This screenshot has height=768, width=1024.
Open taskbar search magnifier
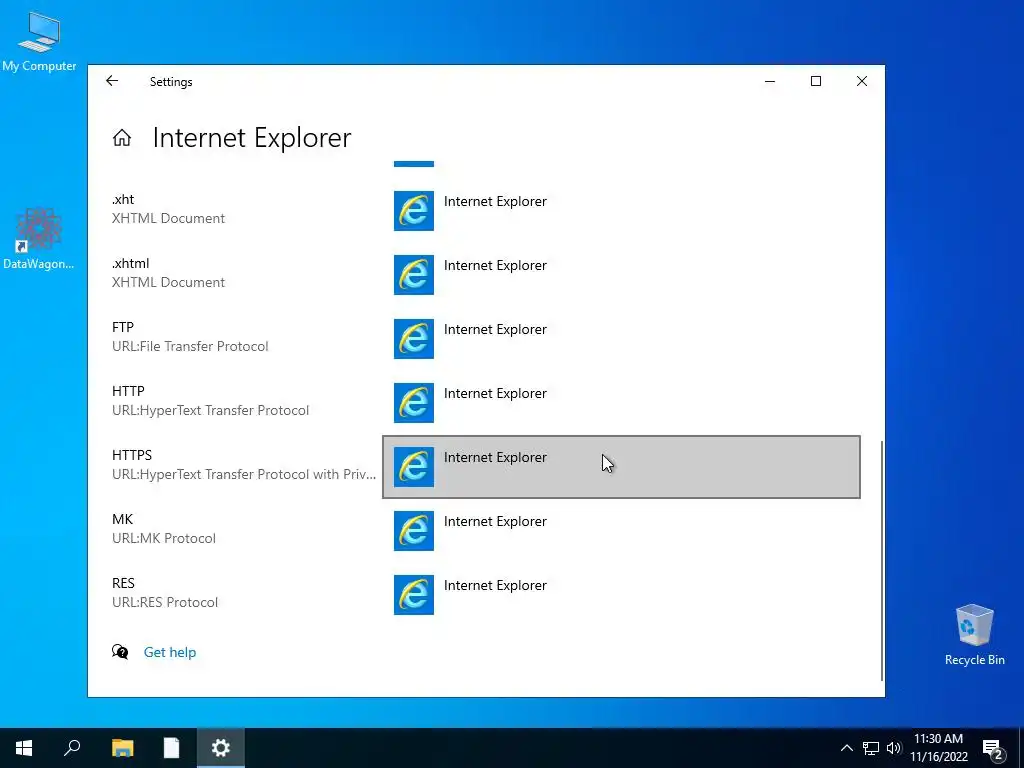(x=72, y=748)
